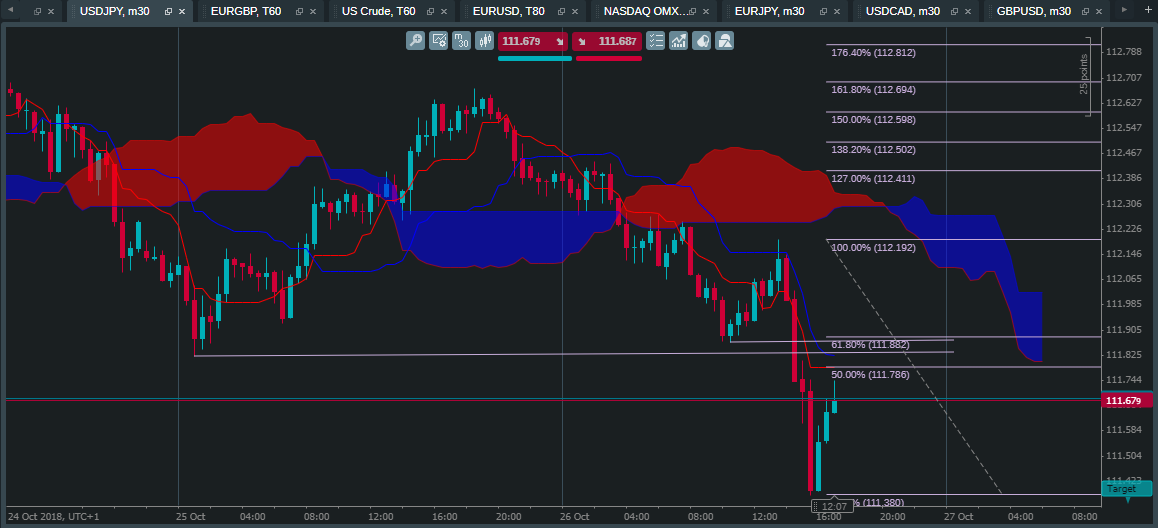
Task: Click the teal sentiment bar
Action: click(535, 58)
